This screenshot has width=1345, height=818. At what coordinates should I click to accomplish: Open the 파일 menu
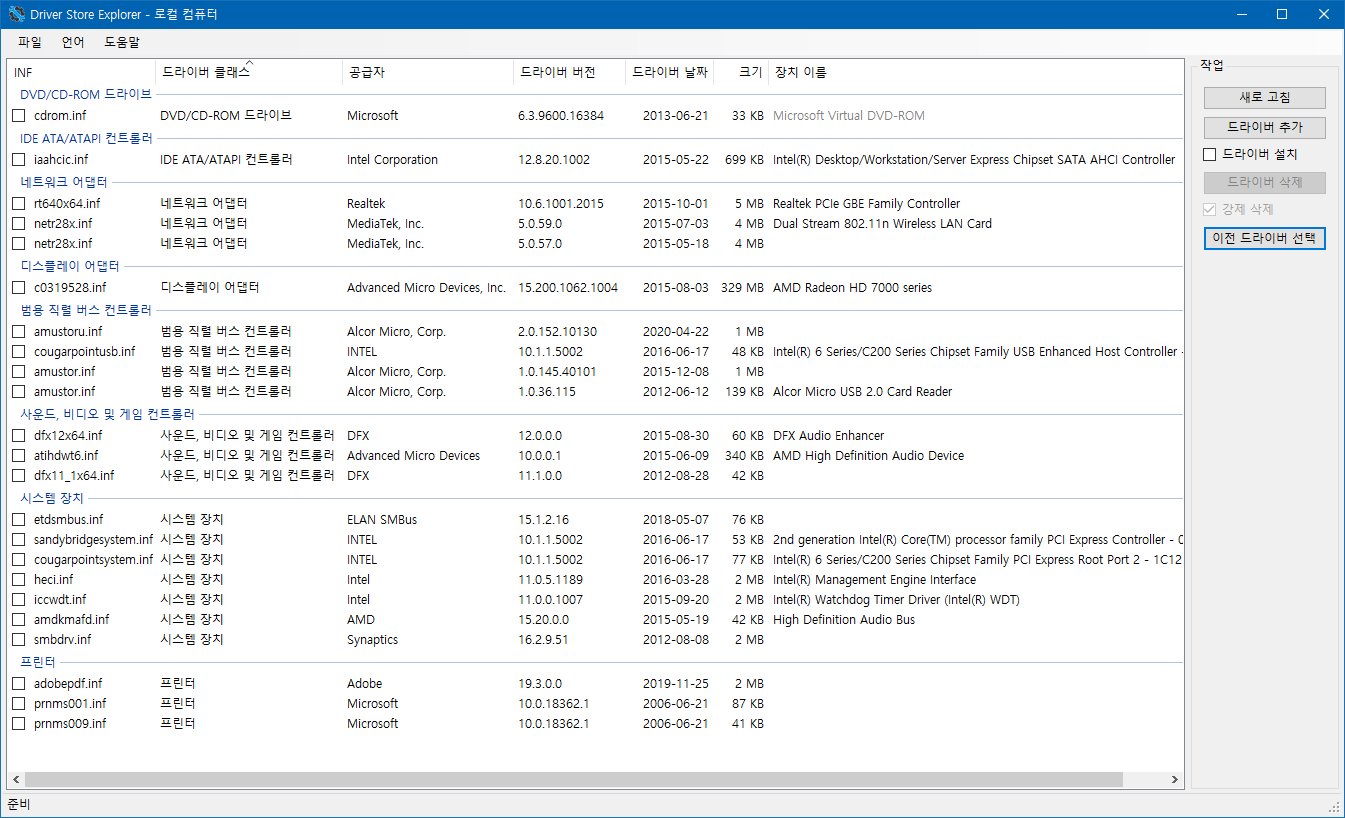(x=30, y=43)
